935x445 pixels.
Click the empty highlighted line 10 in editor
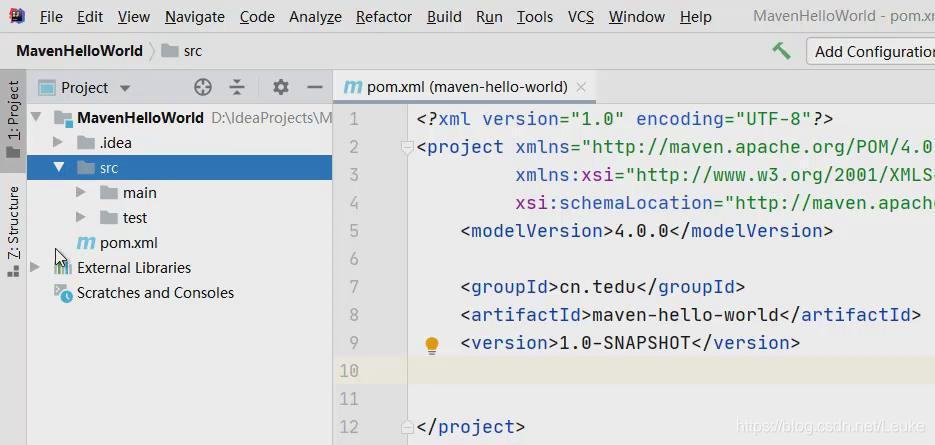click(x=671, y=371)
